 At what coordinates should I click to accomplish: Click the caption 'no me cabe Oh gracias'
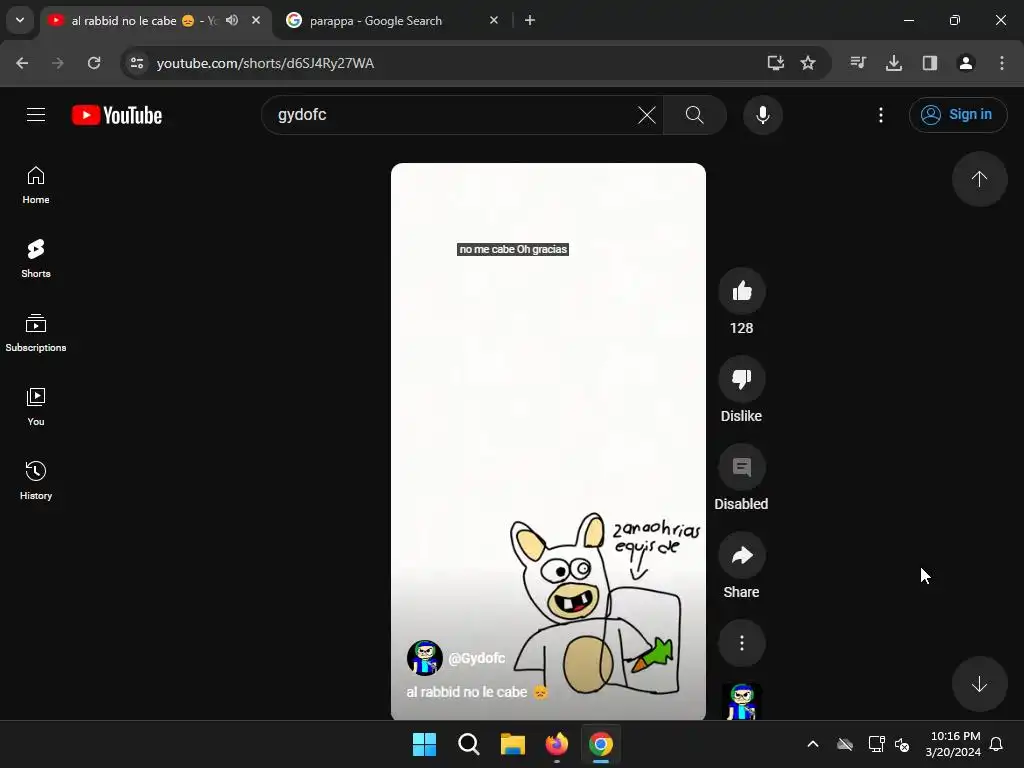(513, 249)
